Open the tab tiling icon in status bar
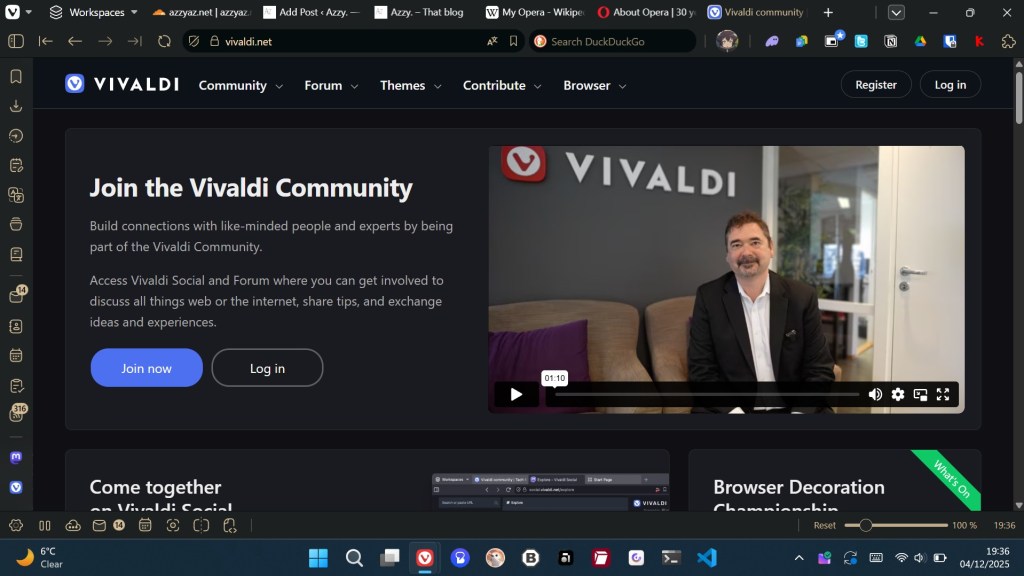Screen dimensions: 1024x576 click(201, 525)
